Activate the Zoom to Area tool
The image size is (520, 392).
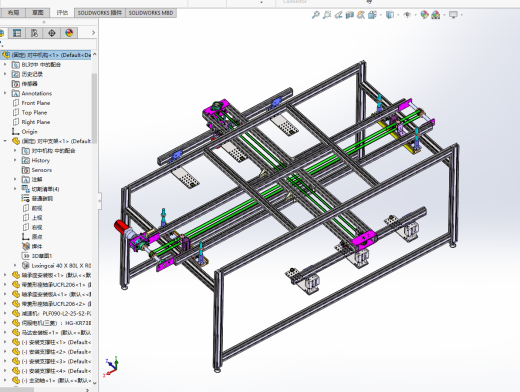(x=327, y=15)
